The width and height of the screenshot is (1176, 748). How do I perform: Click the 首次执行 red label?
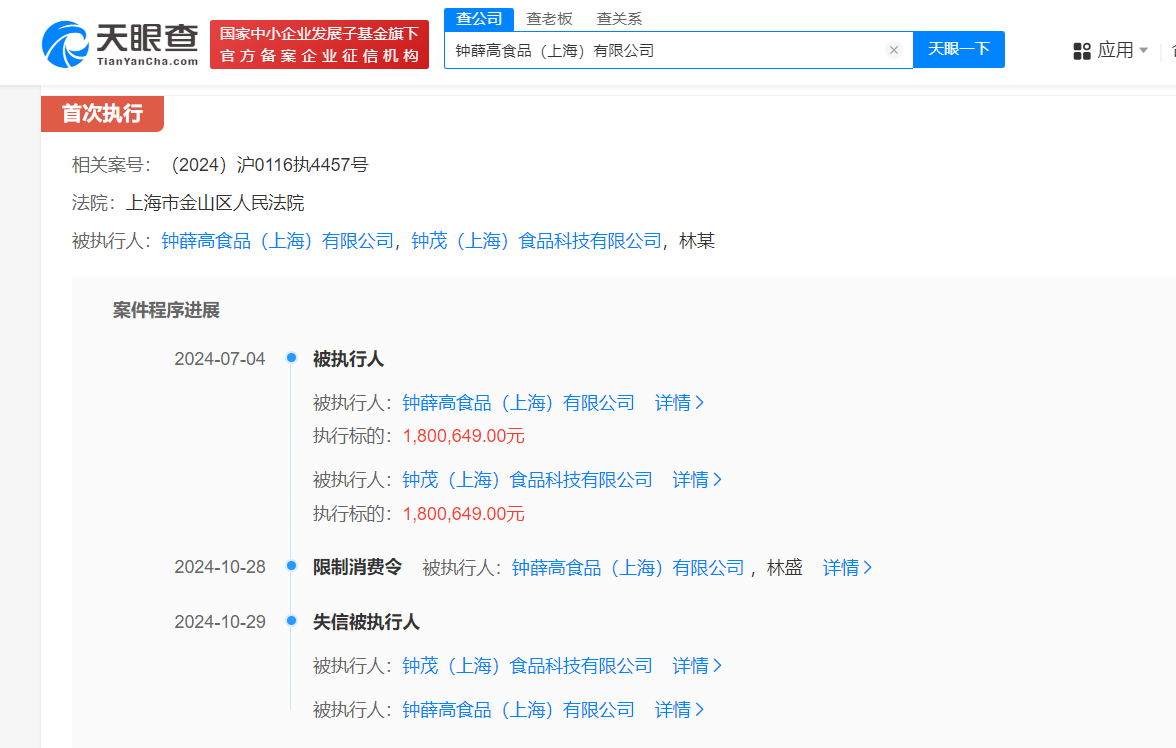click(102, 113)
